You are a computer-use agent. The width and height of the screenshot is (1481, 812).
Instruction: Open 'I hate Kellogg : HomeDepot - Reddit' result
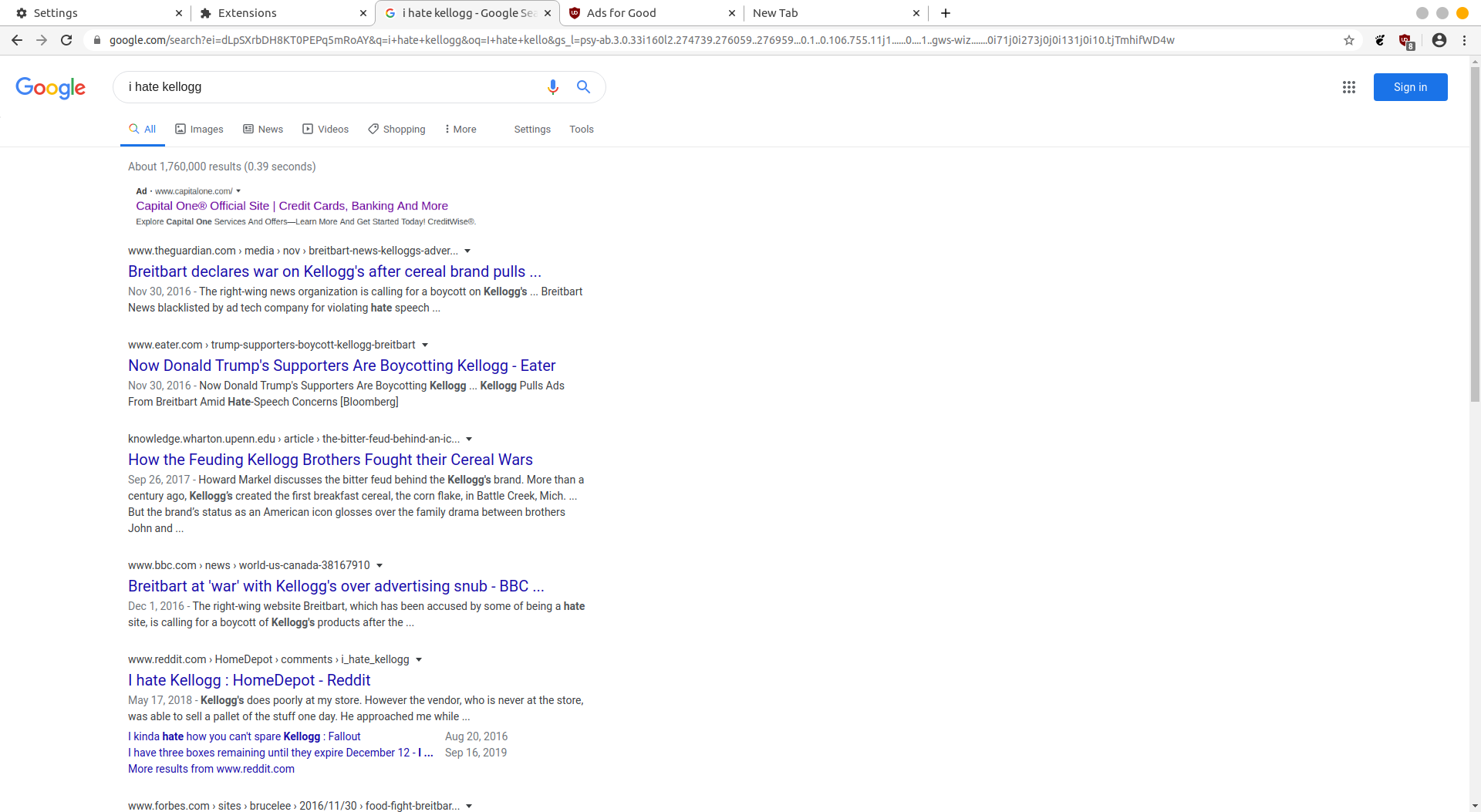tap(249, 680)
